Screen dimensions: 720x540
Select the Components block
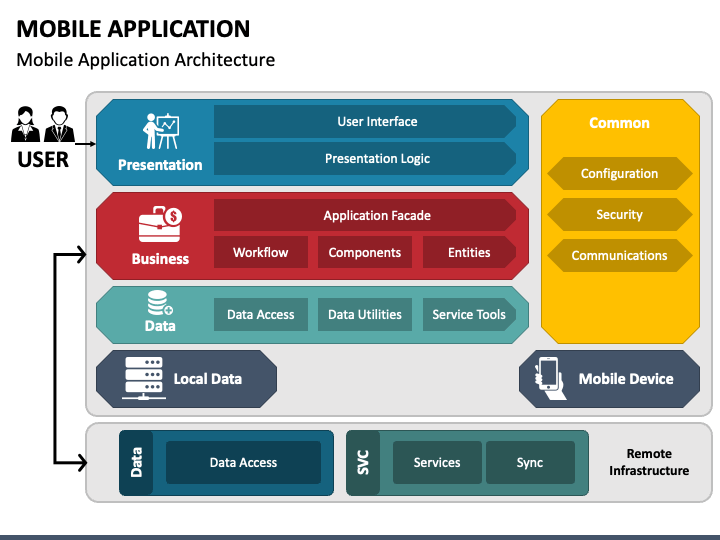[365, 252]
